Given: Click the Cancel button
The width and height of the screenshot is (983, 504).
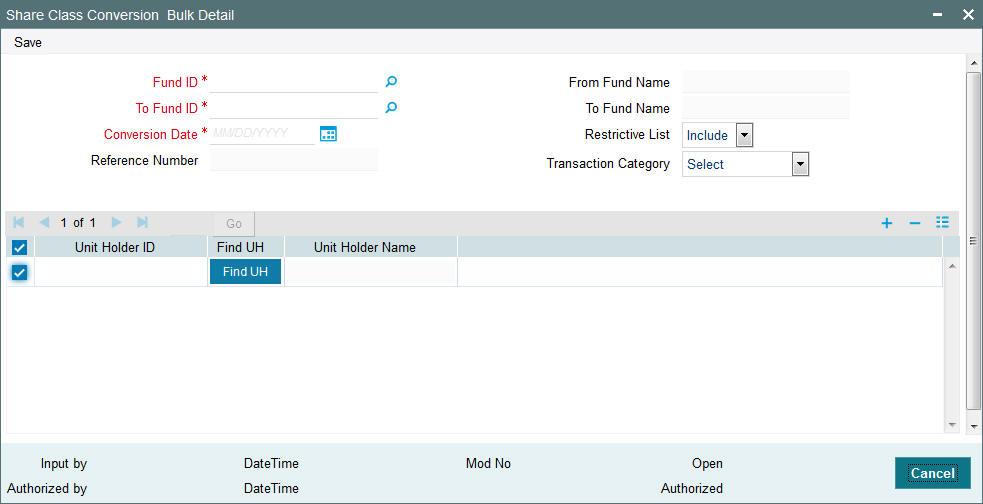Looking at the screenshot, I should 933,473.
